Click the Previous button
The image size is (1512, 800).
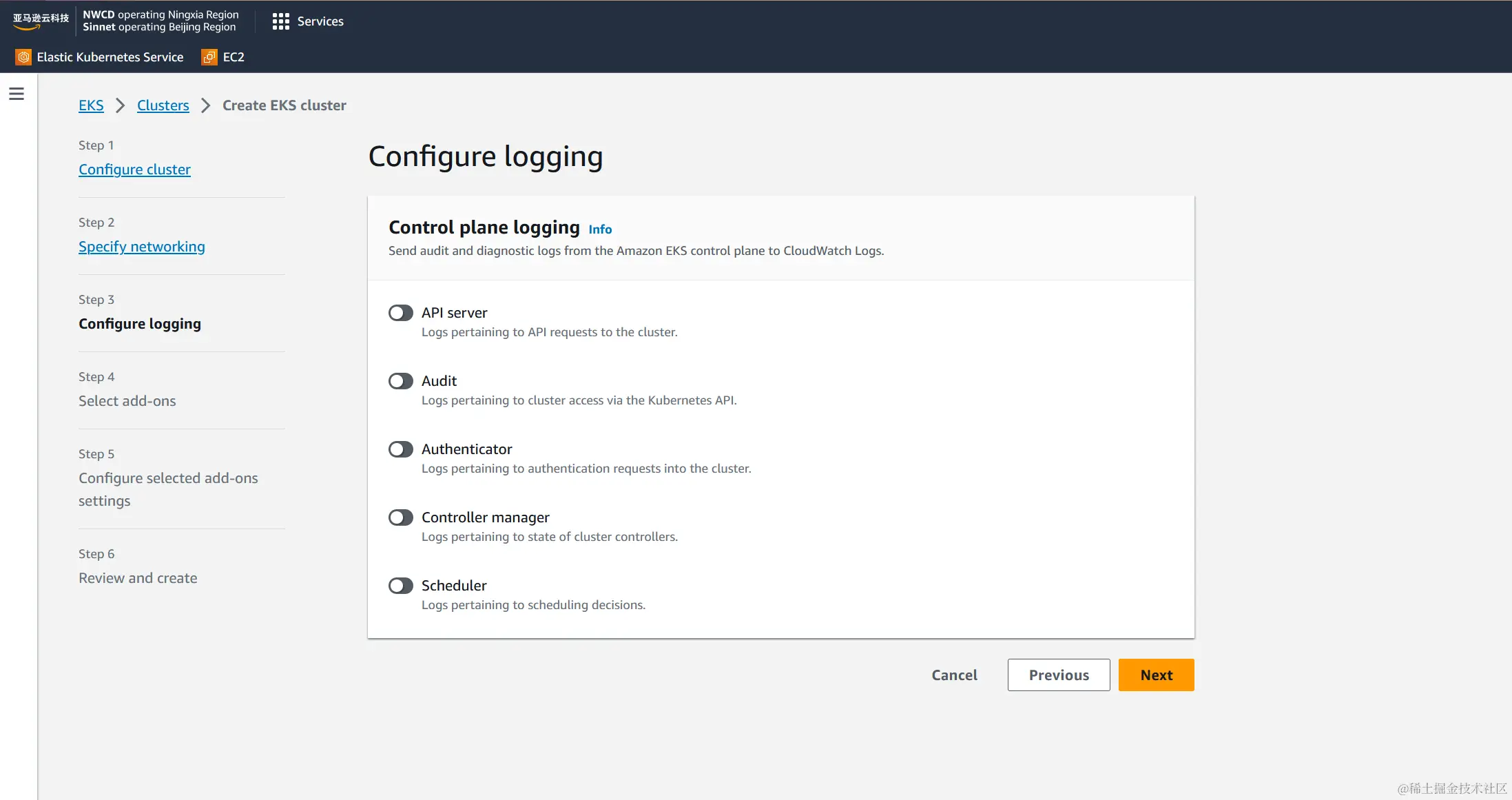coord(1059,675)
